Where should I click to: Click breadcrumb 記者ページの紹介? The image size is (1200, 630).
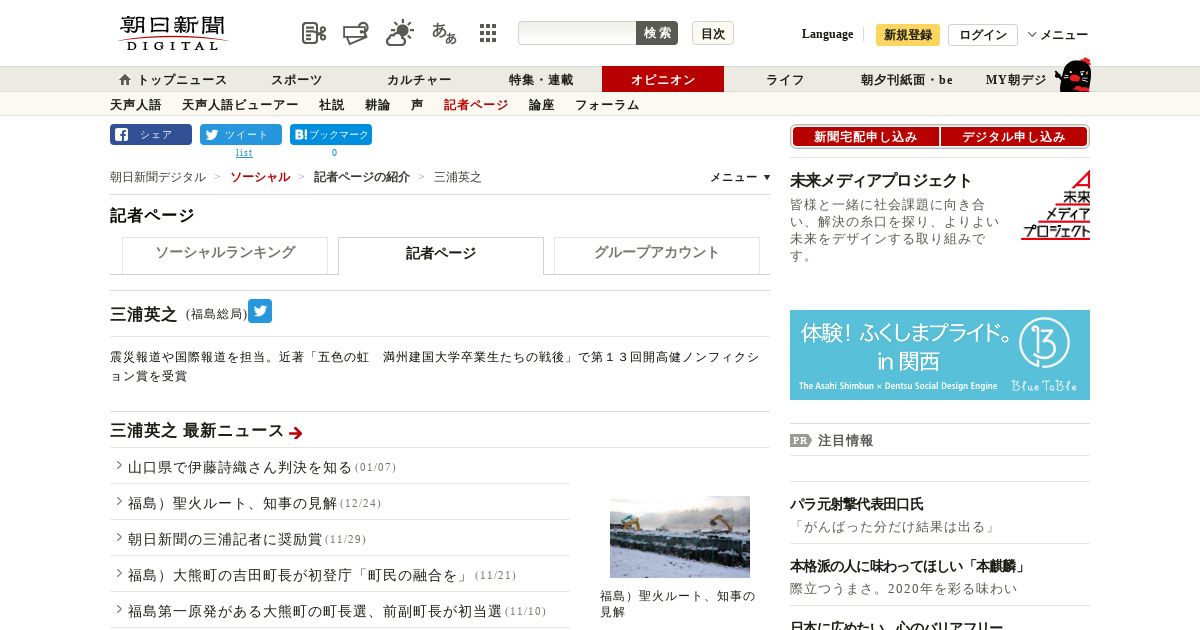(x=362, y=177)
